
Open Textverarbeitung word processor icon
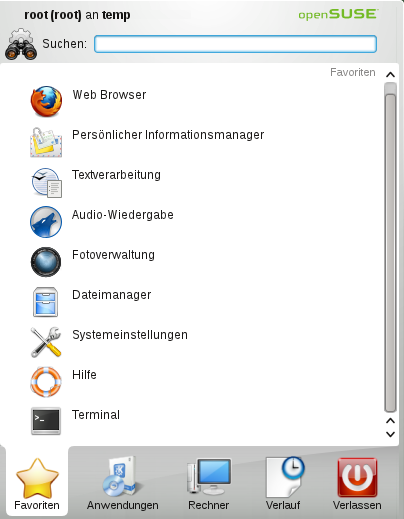tap(47, 182)
